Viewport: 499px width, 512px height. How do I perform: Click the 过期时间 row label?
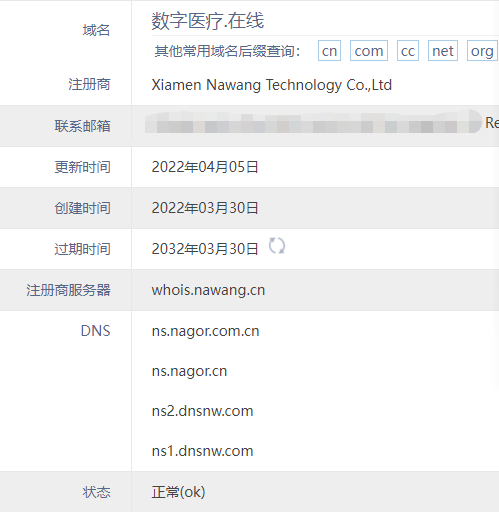[82, 249]
